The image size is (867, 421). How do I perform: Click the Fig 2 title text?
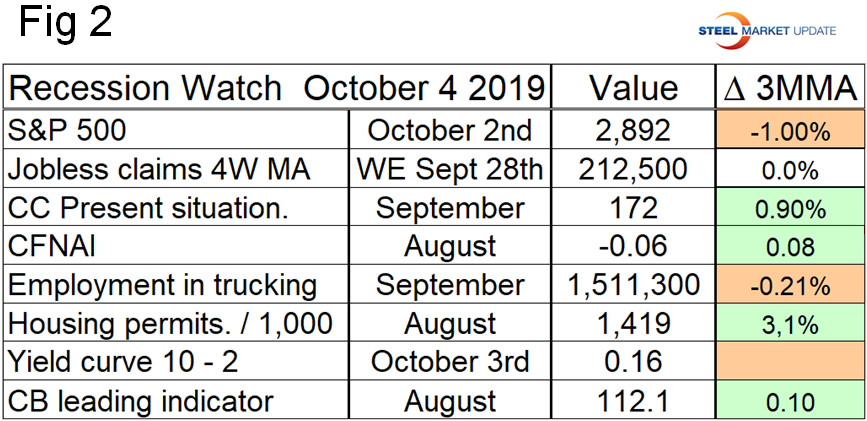click(x=66, y=24)
